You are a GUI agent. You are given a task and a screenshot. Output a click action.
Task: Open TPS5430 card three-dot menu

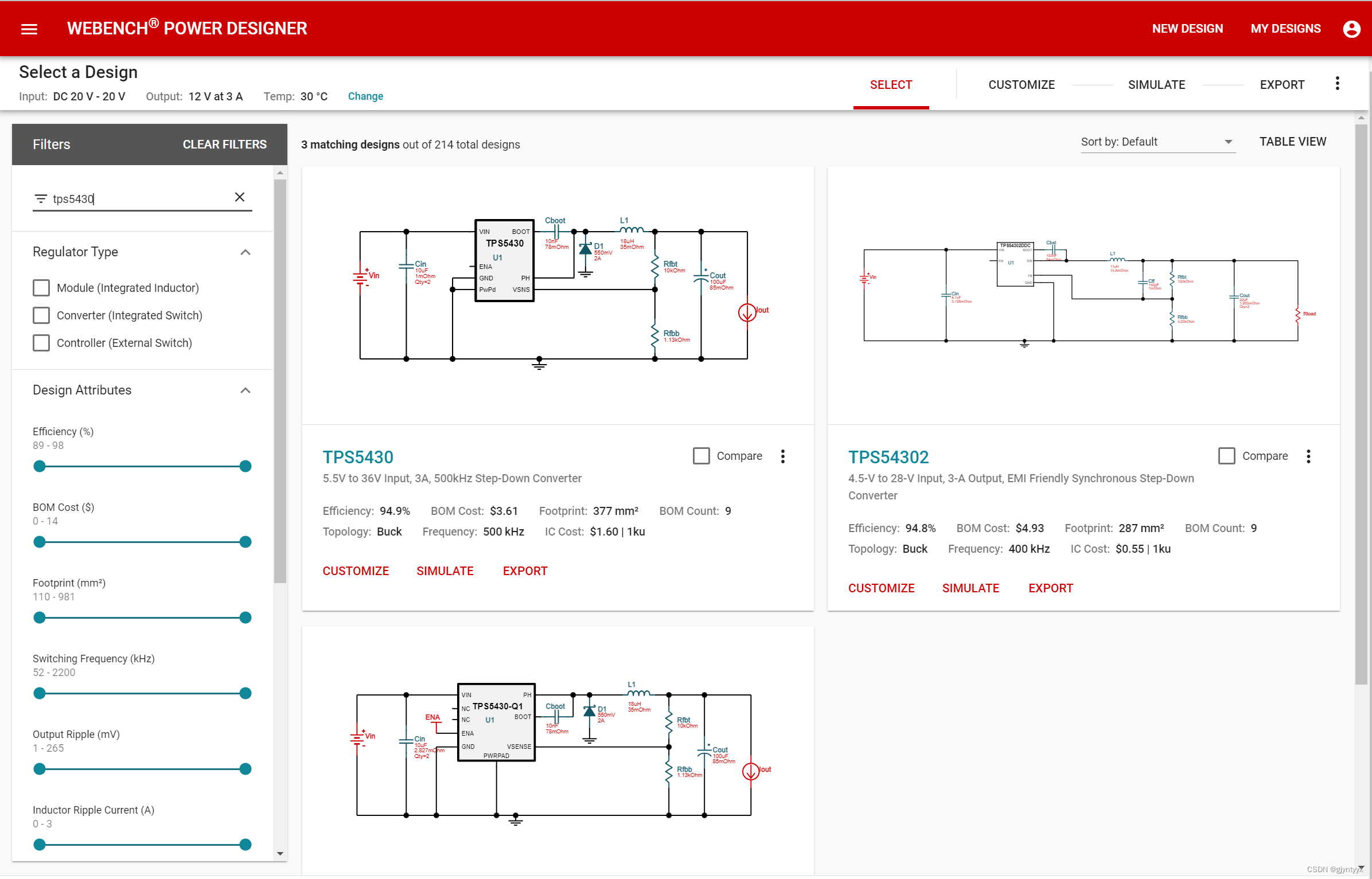(x=782, y=456)
